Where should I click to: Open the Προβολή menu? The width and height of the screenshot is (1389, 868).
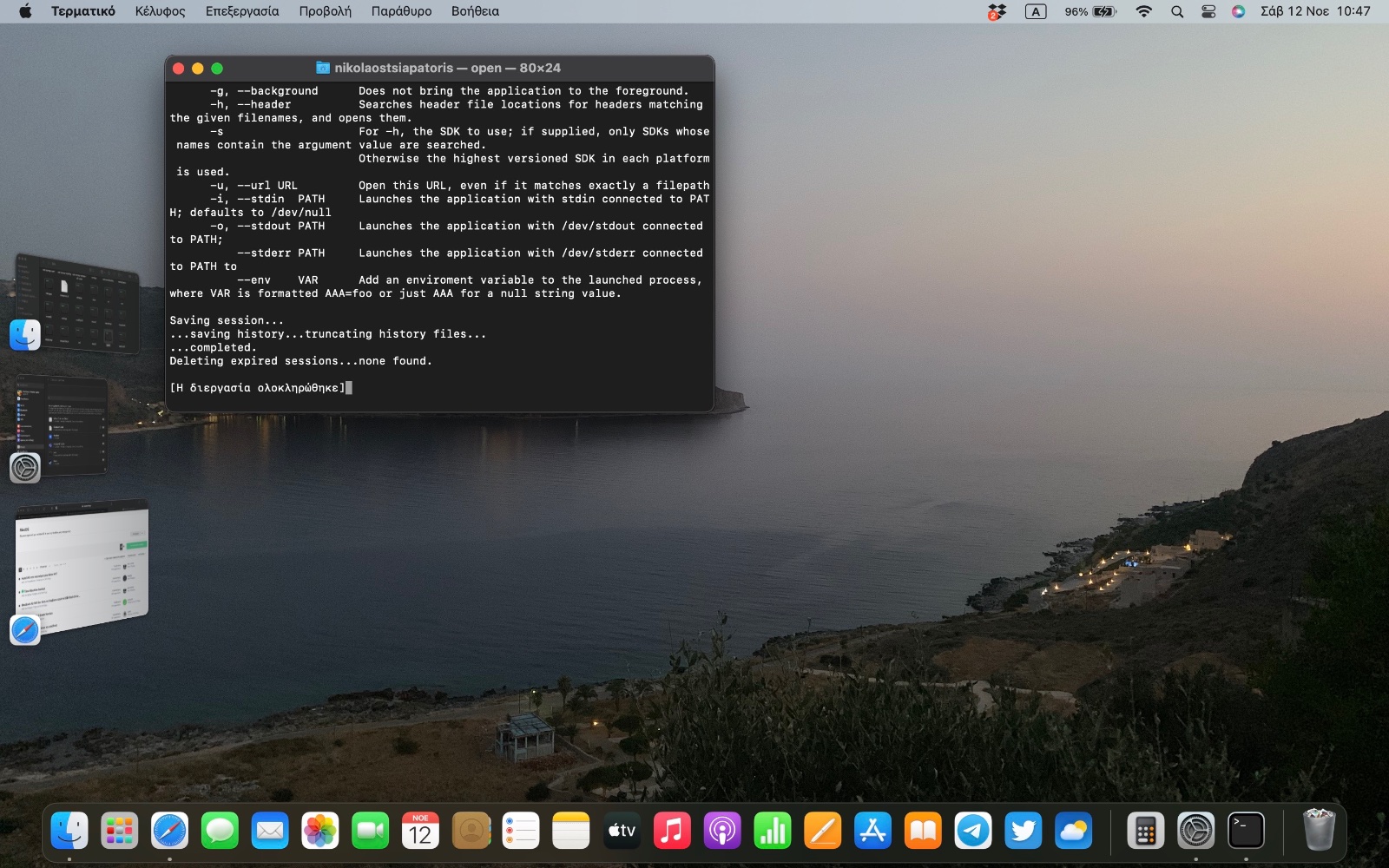pyautogui.click(x=325, y=11)
